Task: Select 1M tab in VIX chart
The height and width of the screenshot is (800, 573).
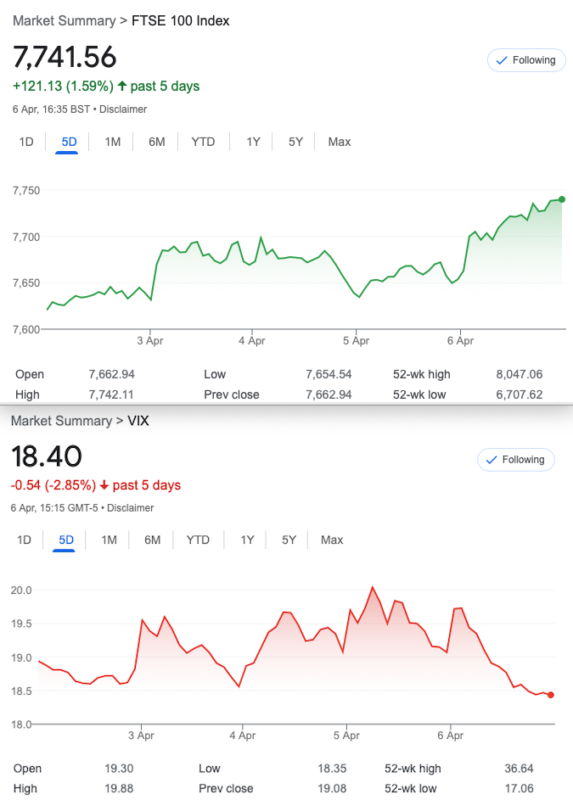Action: [109, 540]
